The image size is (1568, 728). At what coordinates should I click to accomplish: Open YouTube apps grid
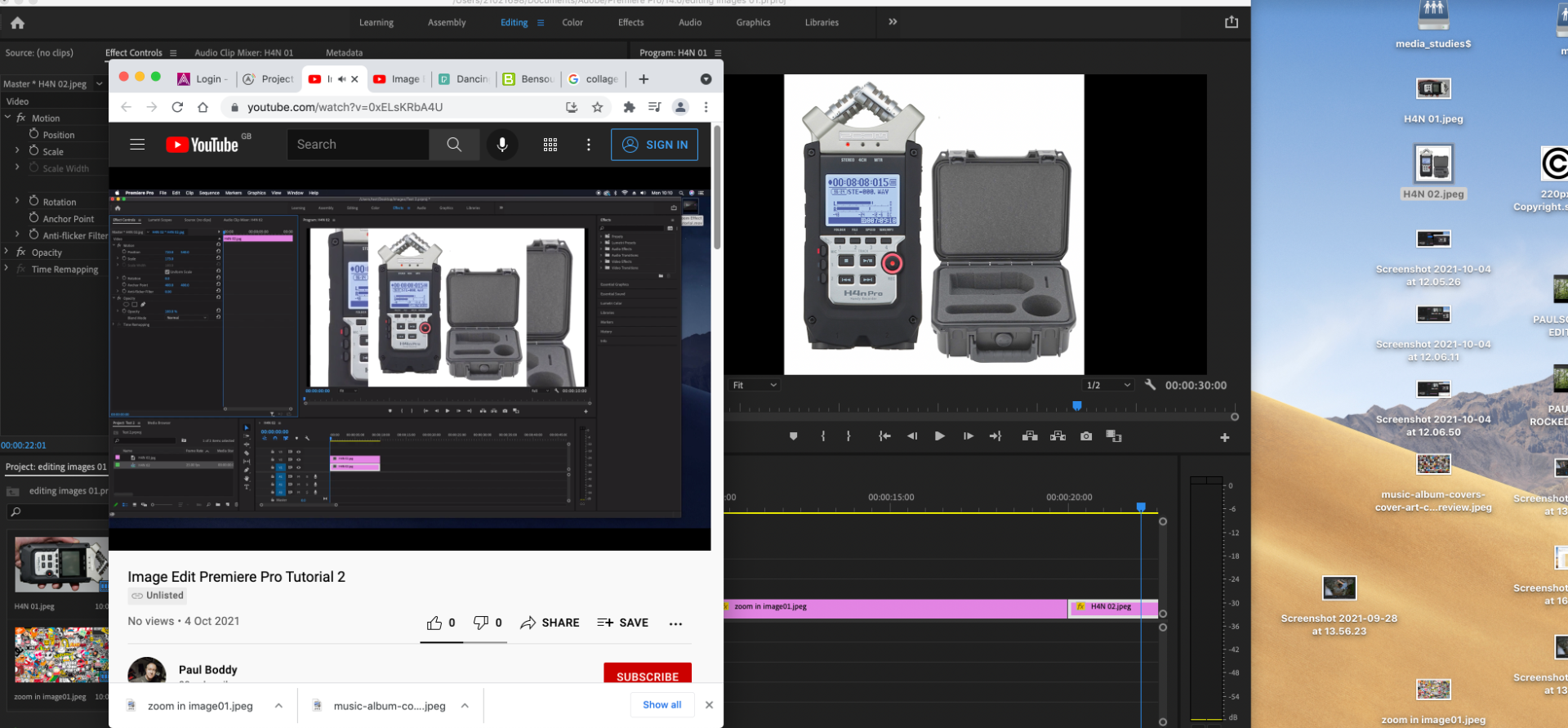click(x=550, y=145)
